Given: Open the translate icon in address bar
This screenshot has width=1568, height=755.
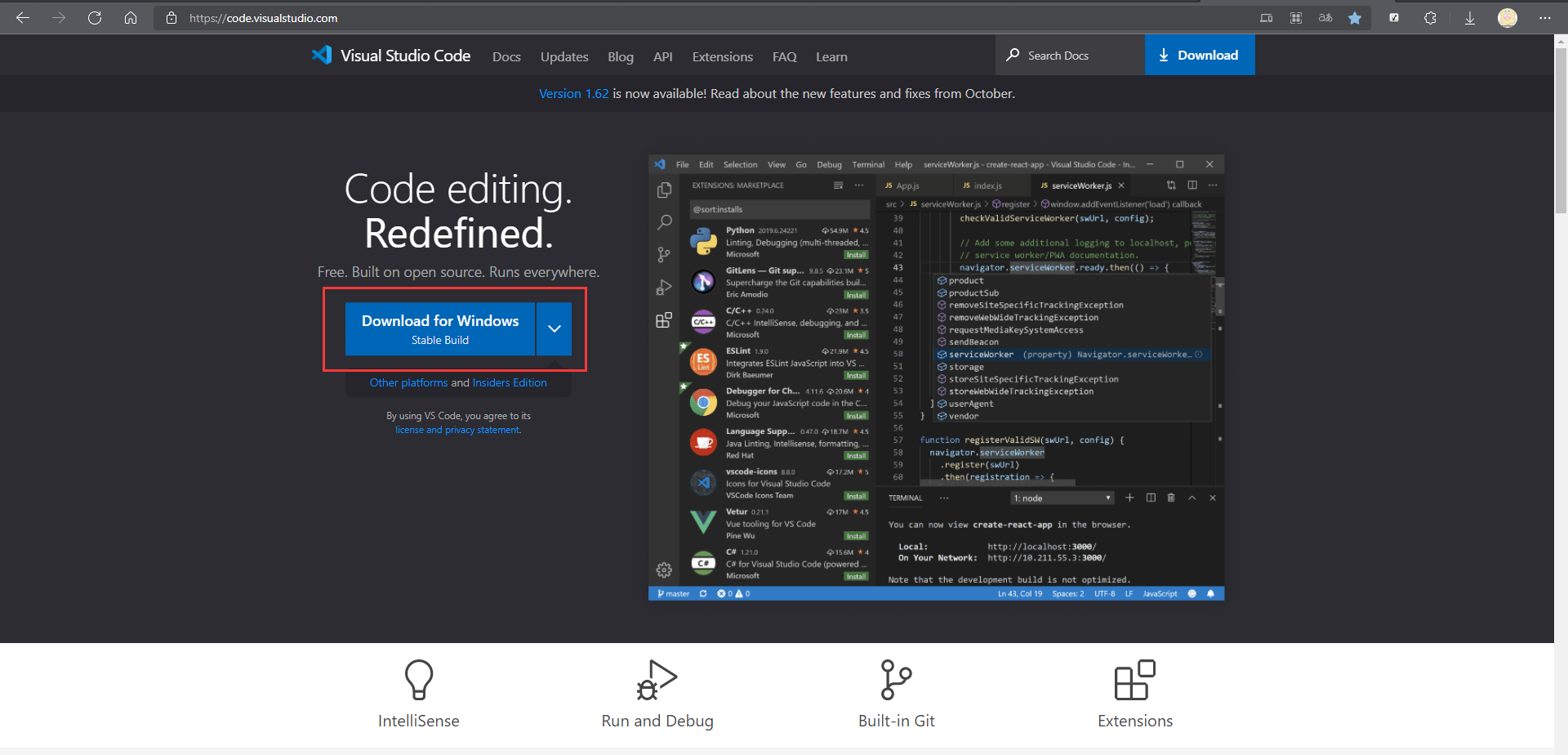Looking at the screenshot, I should tap(1325, 17).
